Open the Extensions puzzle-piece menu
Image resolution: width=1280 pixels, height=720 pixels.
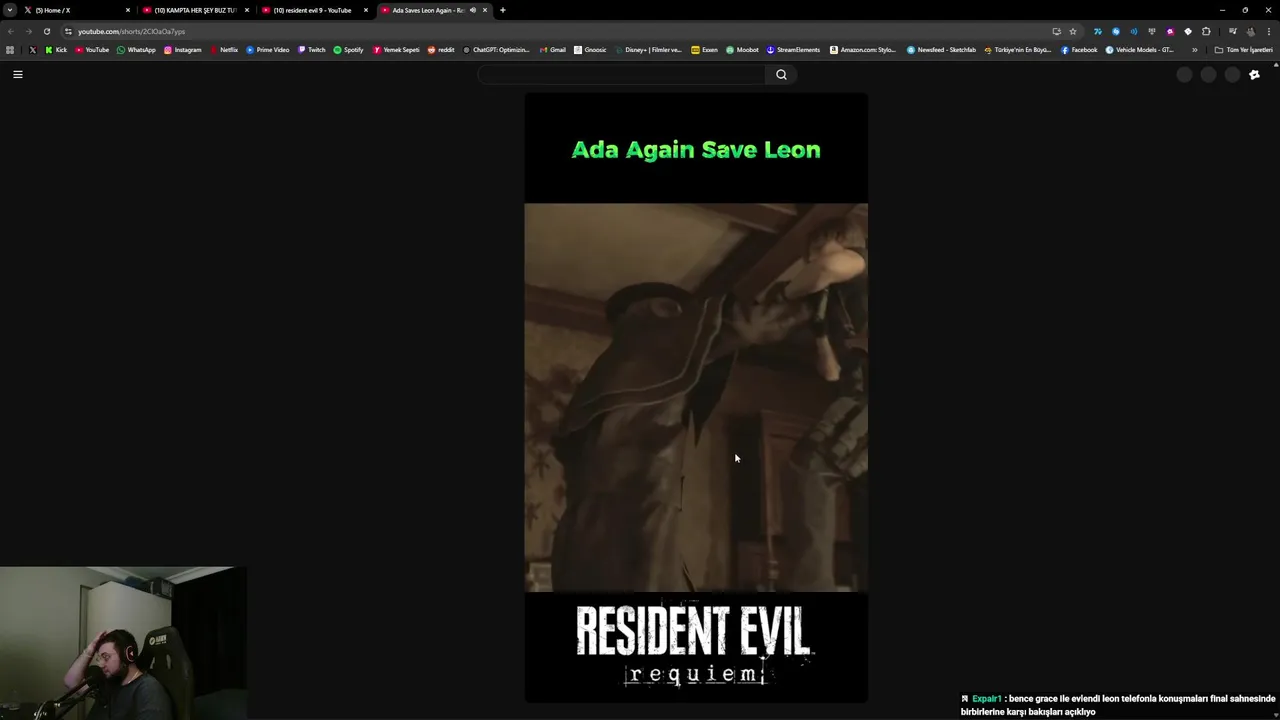(1206, 31)
